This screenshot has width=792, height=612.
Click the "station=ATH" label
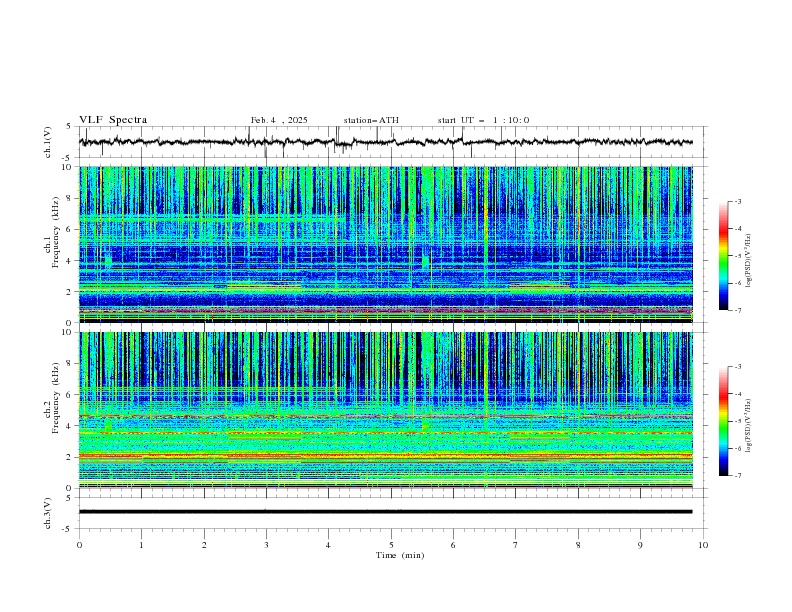(x=371, y=120)
